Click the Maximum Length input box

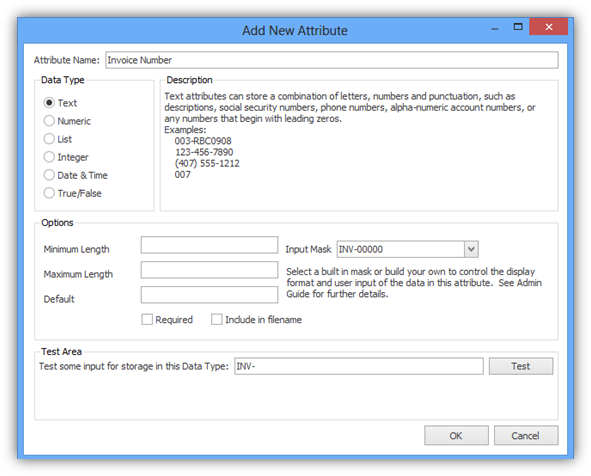tap(210, 270)
